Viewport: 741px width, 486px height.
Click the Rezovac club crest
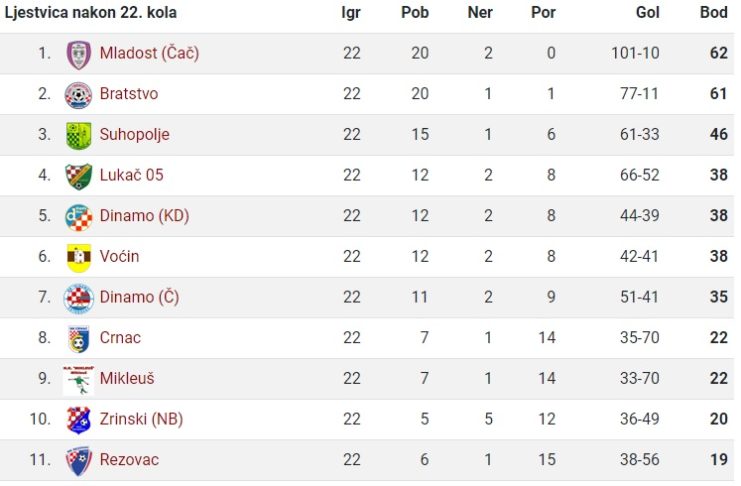[x=78, y=461]
